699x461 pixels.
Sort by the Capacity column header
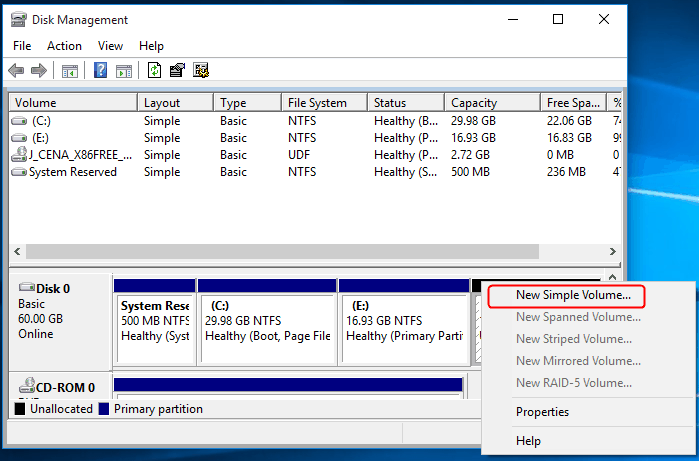(493, 103)
